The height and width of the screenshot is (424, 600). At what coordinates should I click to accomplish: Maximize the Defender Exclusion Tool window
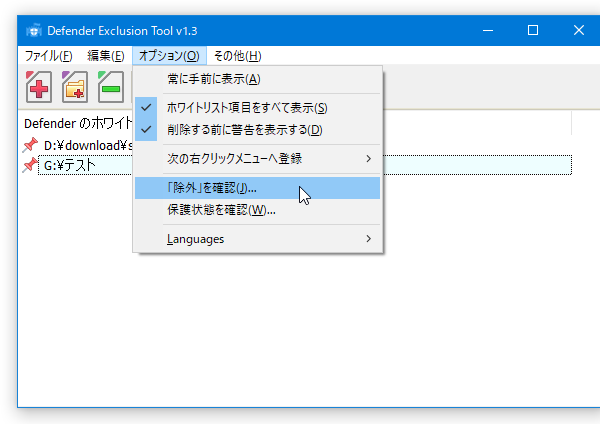533,30
